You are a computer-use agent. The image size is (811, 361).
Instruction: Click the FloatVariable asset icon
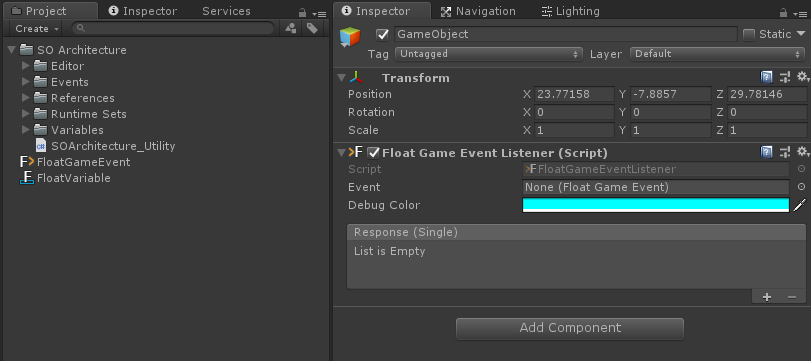click(27, 178)
